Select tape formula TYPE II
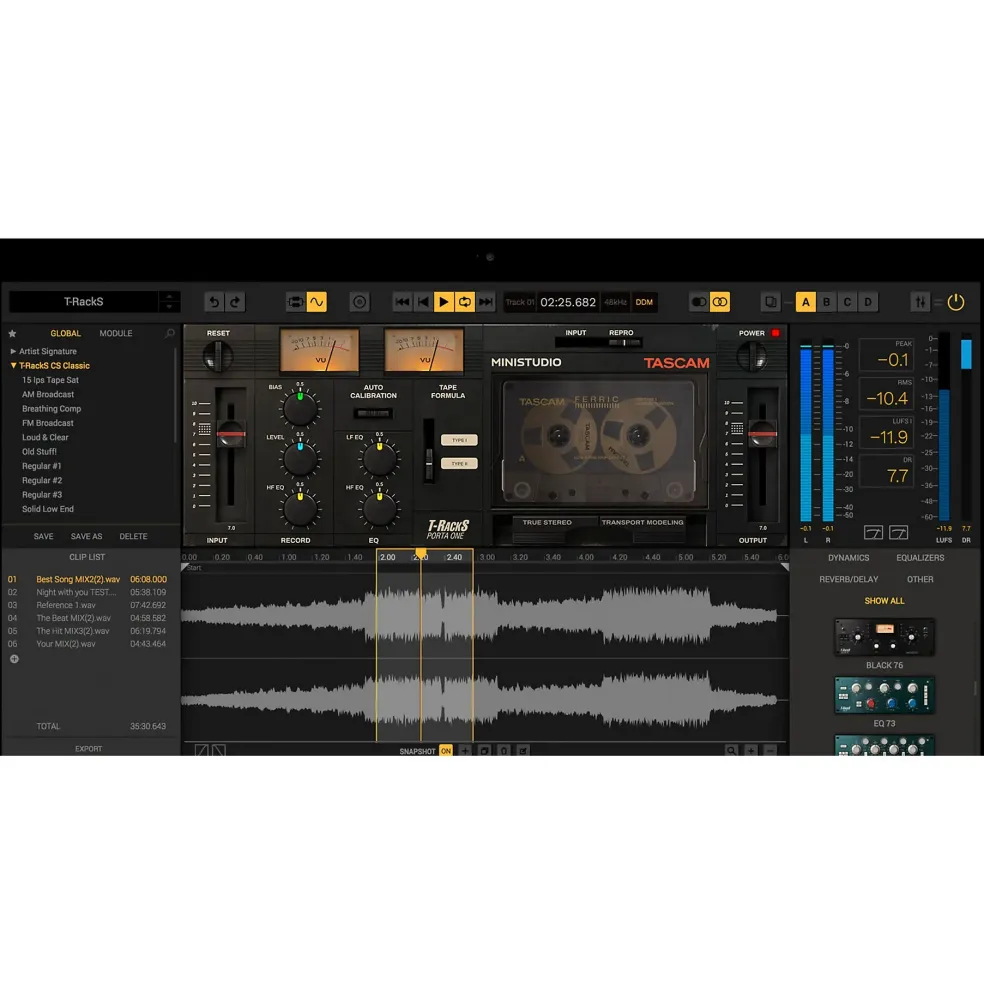Image resolution: width=984 pixels, height=985 pixels. pyautogui.click(x=459, y=464)
